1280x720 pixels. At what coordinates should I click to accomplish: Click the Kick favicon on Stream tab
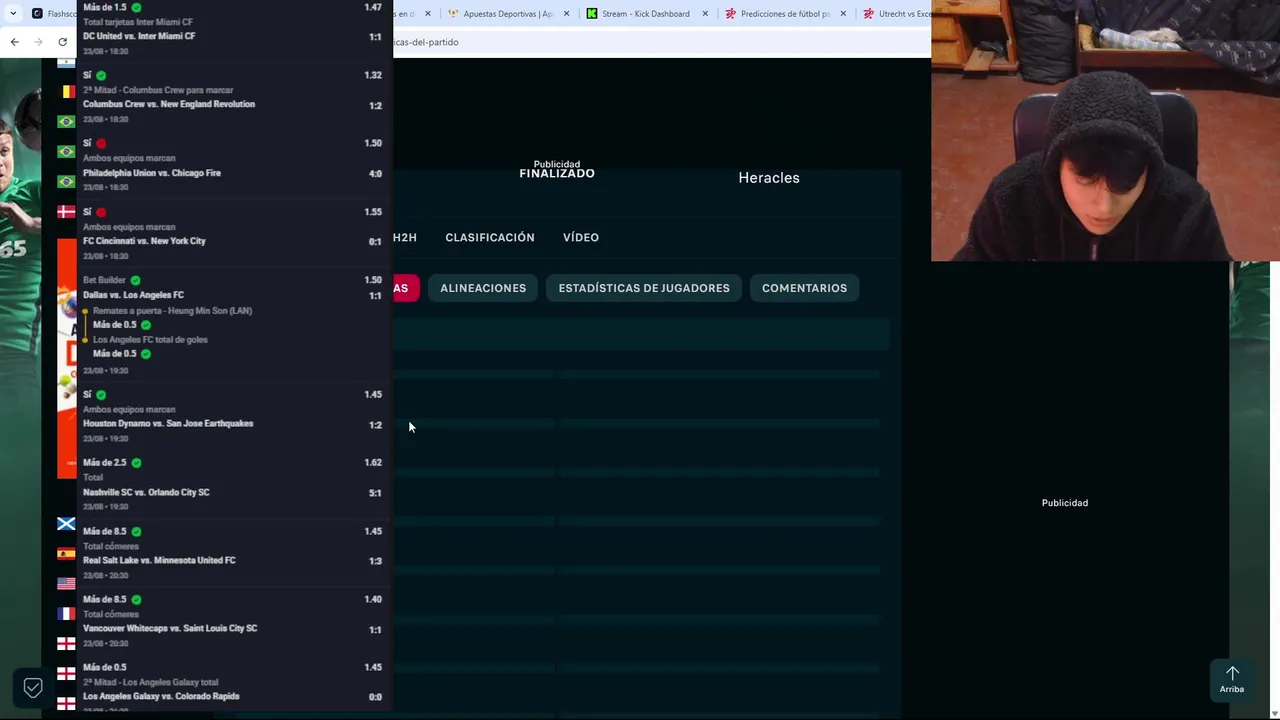click(592, 14)
